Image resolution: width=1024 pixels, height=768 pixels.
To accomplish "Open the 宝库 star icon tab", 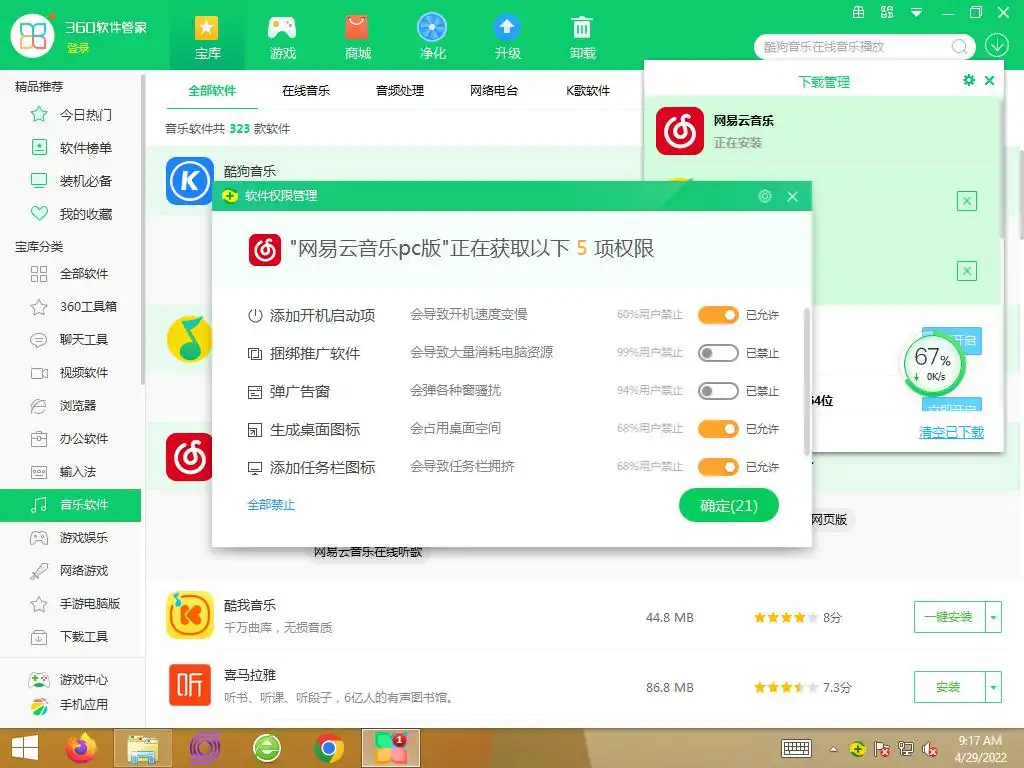I will point(207,37).
